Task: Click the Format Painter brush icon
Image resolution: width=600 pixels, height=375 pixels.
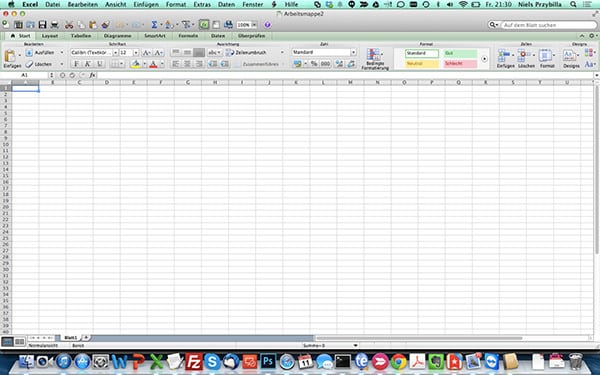Action: (x=106, y=25)
